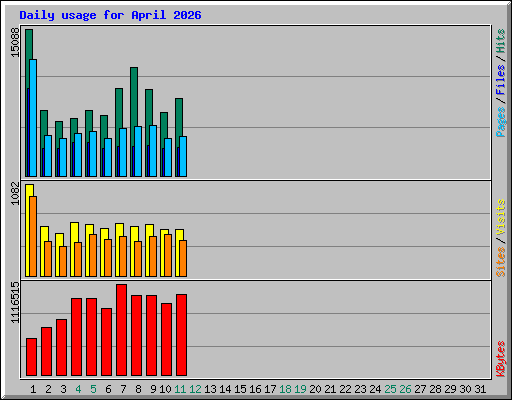Select the day 1 red KBytes bar
512x400 pixels.
click(31, 357)
